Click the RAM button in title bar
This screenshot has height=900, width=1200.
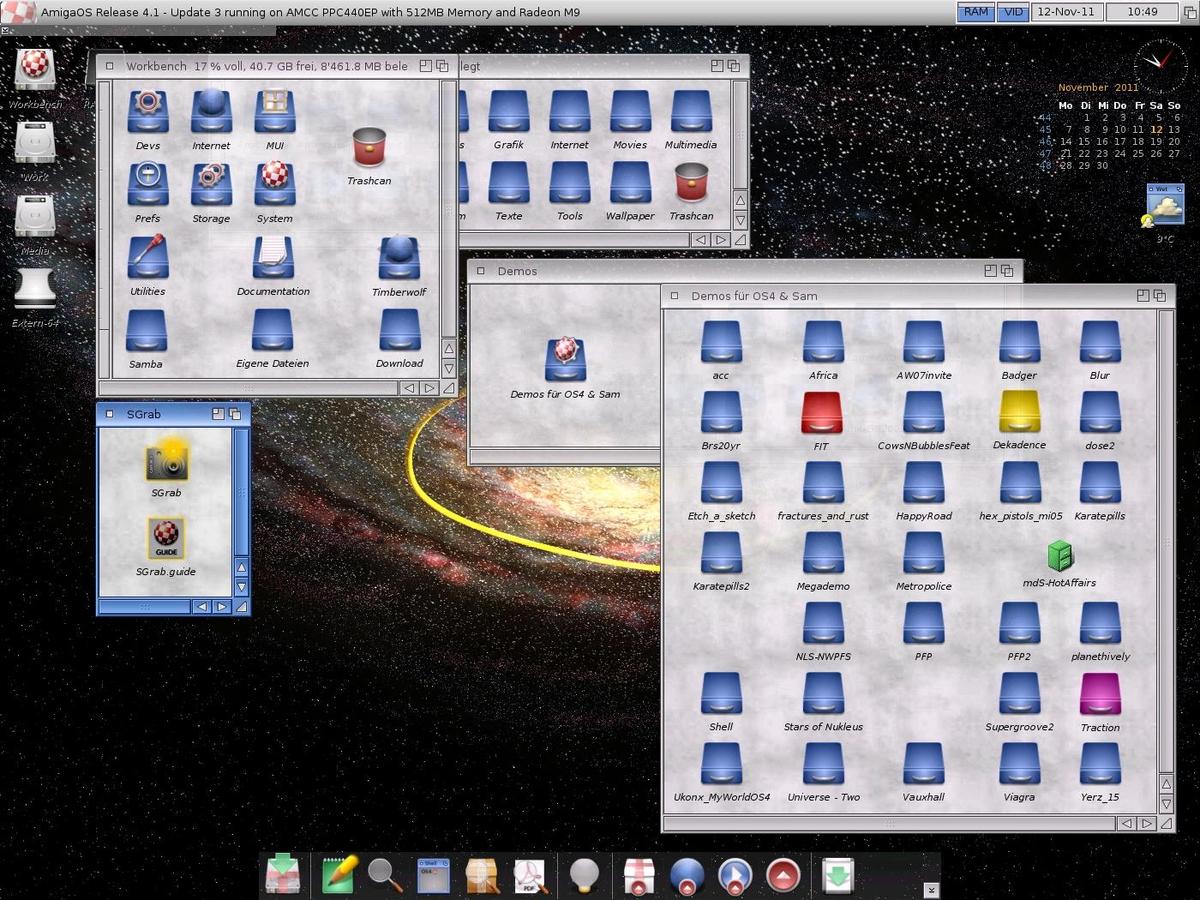tap(975, 12)
